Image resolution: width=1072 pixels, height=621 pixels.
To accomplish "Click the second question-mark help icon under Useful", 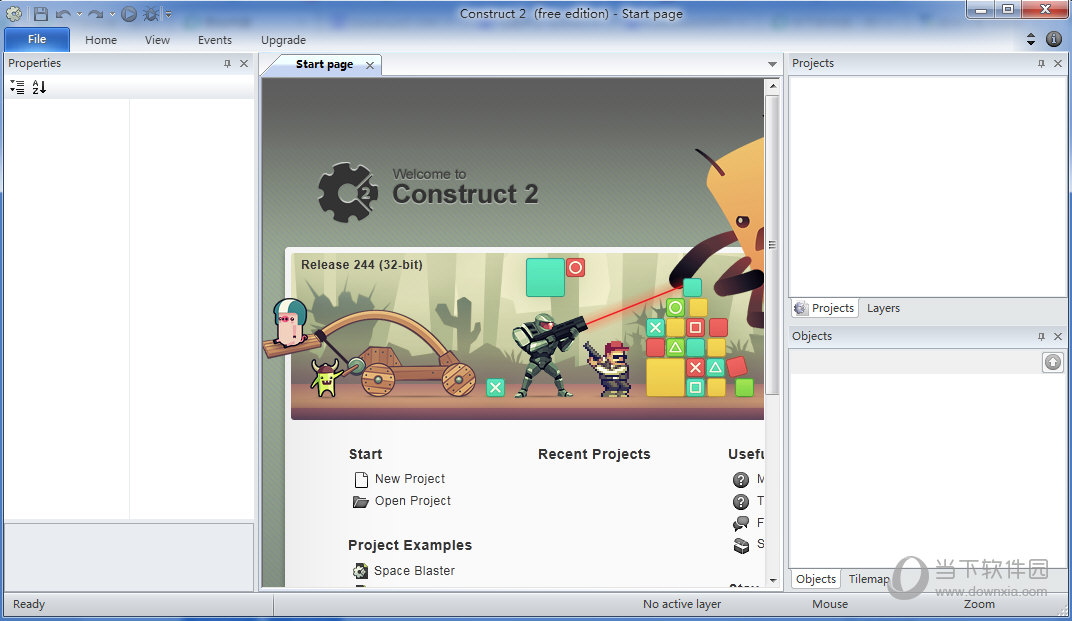I will (740, 501).
